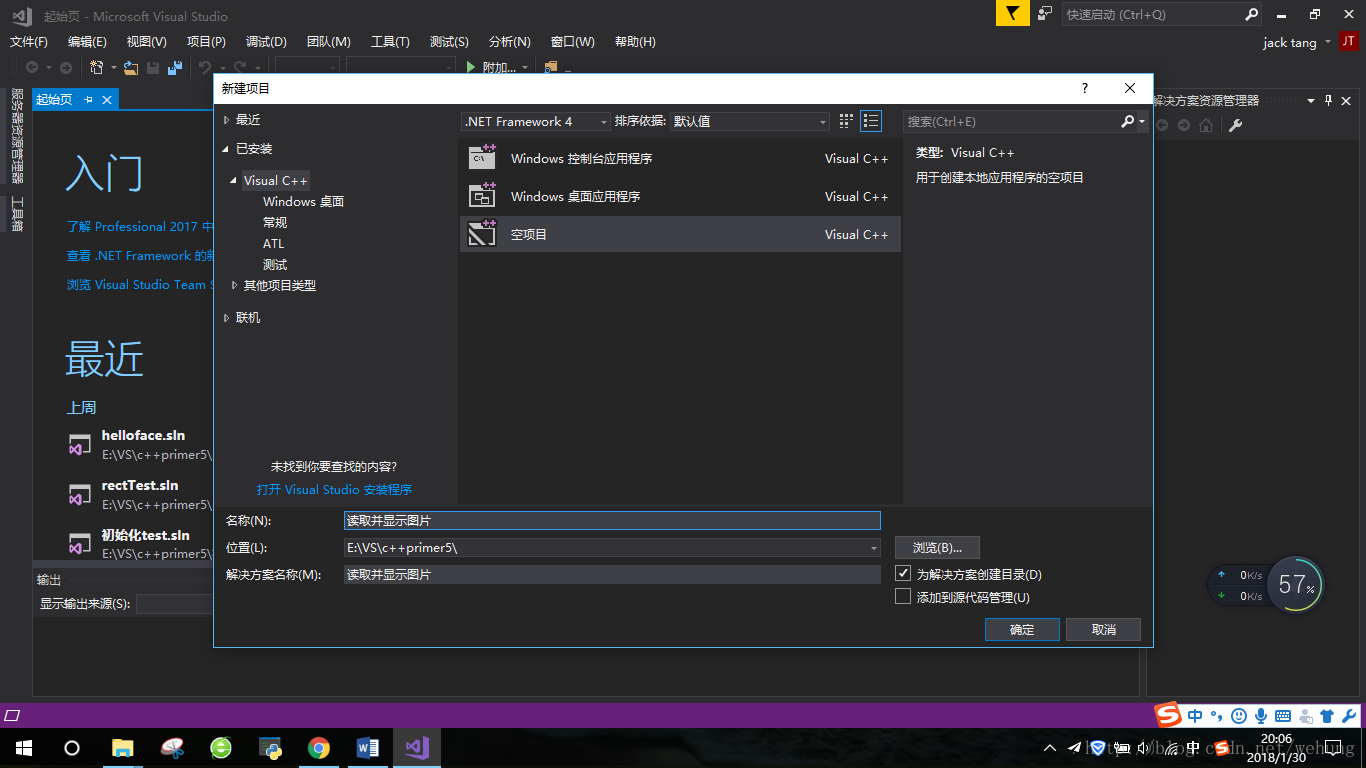Viewport: 1366px width, 768px height.
Task: Open the File (文件) menu
Action: pyautogui.click(x=29, y=41)
